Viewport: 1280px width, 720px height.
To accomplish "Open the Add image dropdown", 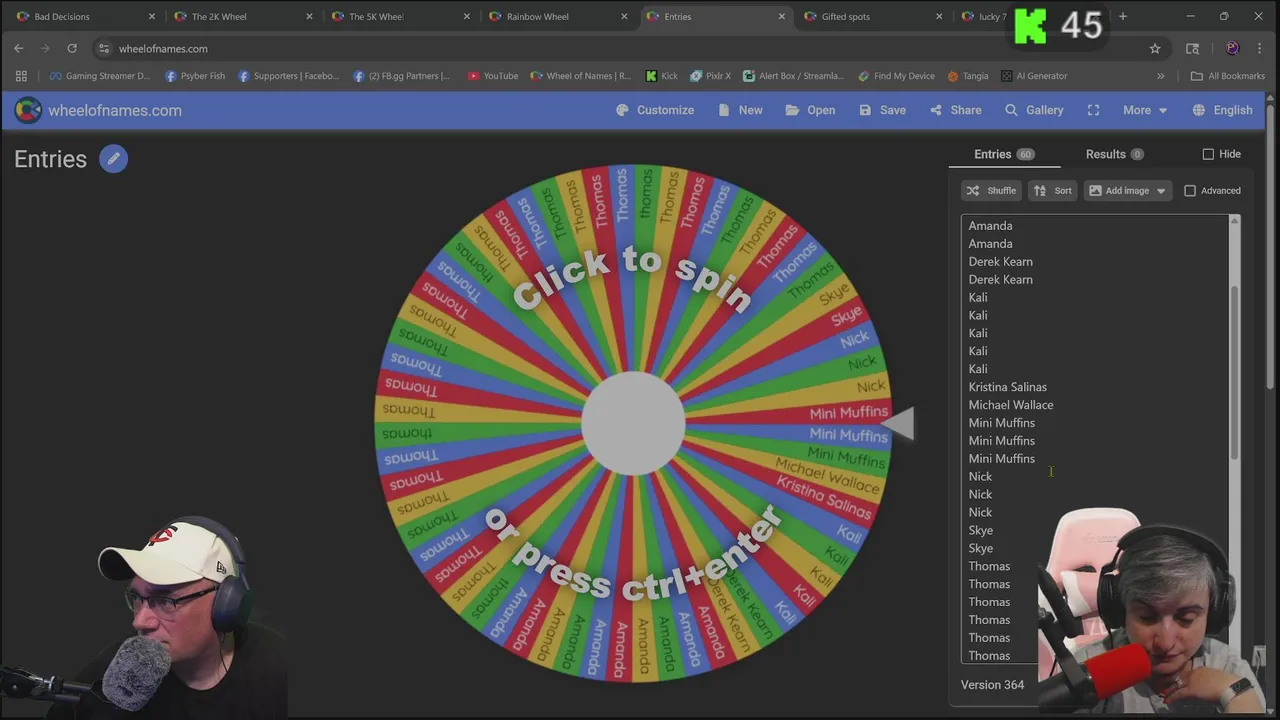I will pos(1127,190).
